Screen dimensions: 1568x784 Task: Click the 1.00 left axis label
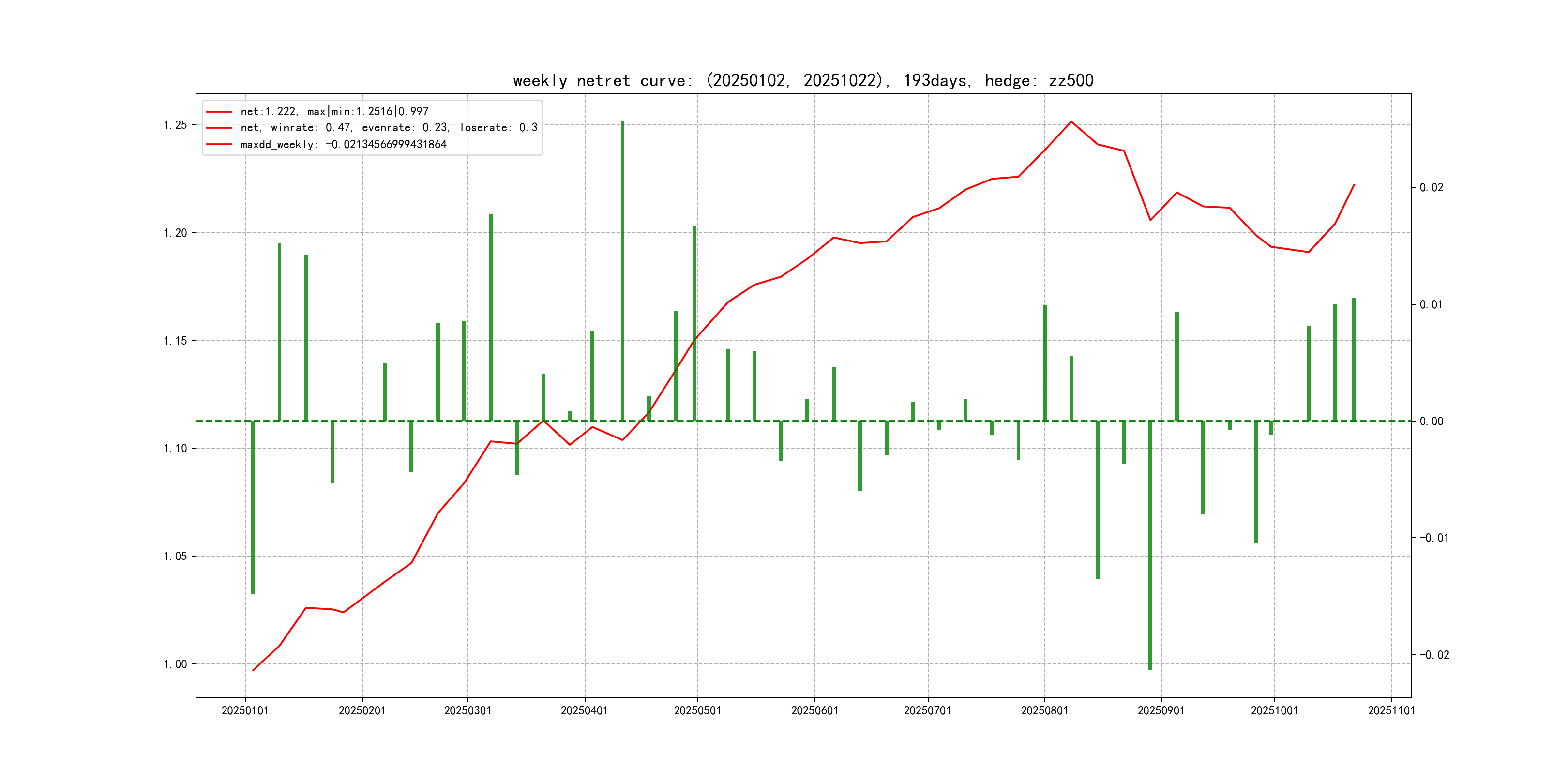click(x=175, y=664)
